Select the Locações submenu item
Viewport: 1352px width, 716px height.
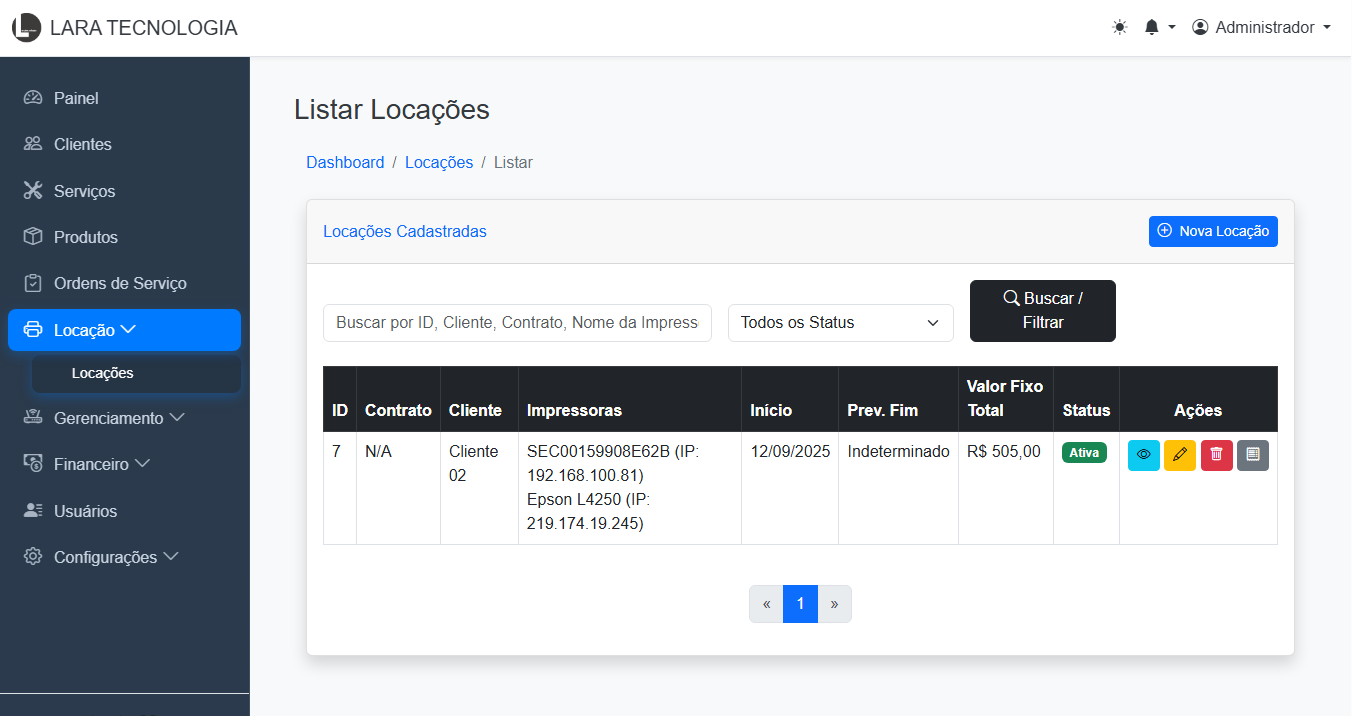102,373
